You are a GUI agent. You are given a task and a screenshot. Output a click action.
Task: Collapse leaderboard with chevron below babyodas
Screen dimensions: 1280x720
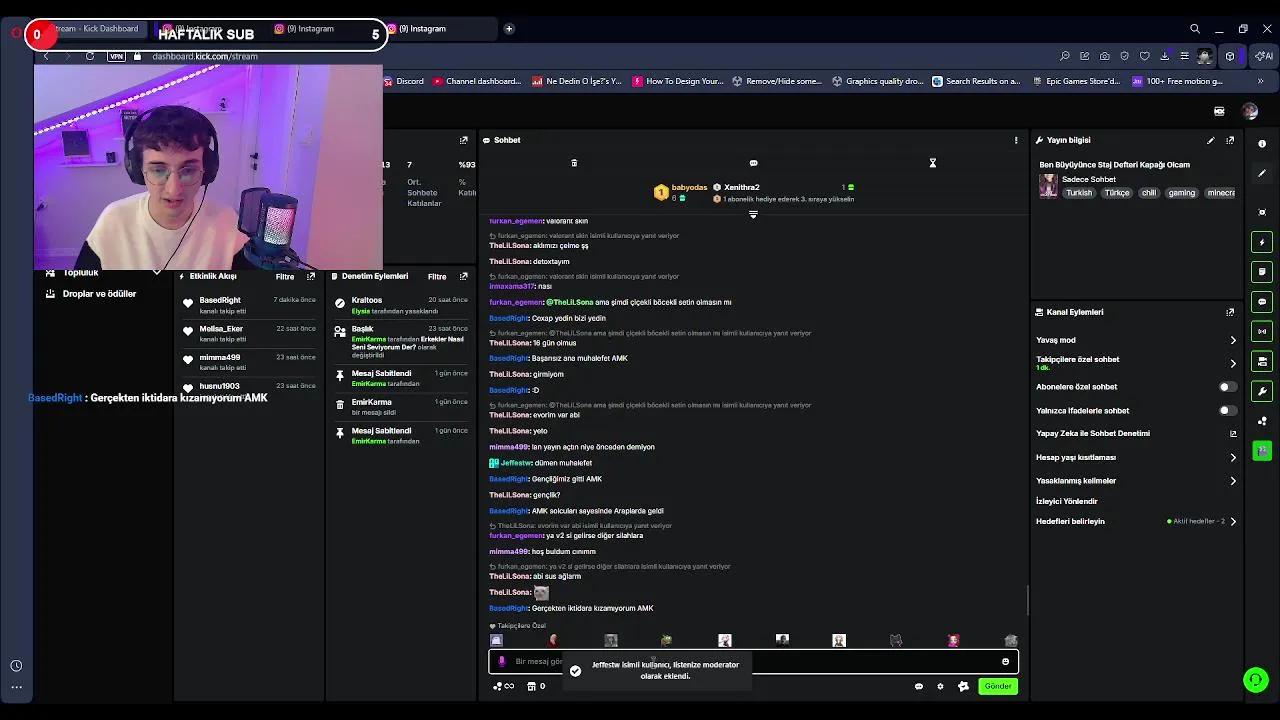[x=753, y=214]
